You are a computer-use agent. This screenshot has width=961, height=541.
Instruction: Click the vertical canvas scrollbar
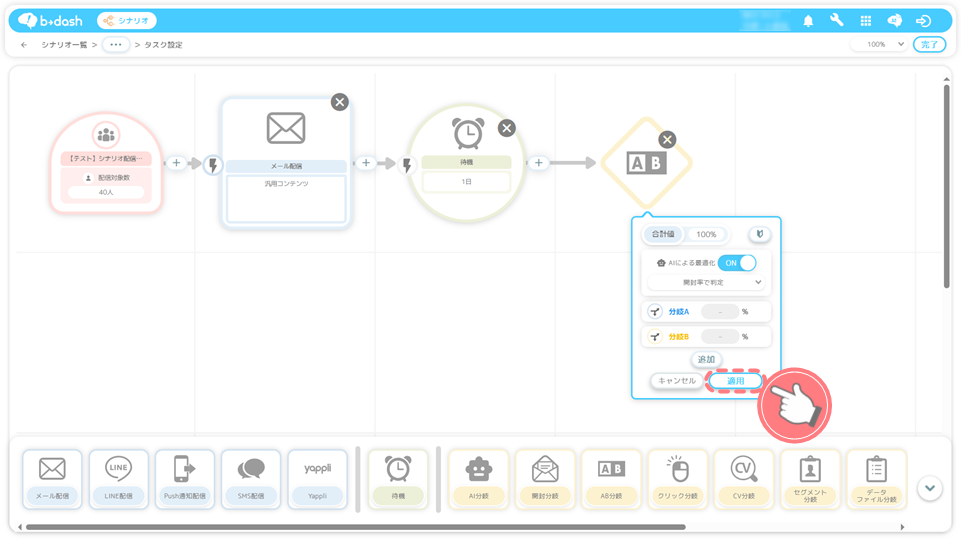946,185
